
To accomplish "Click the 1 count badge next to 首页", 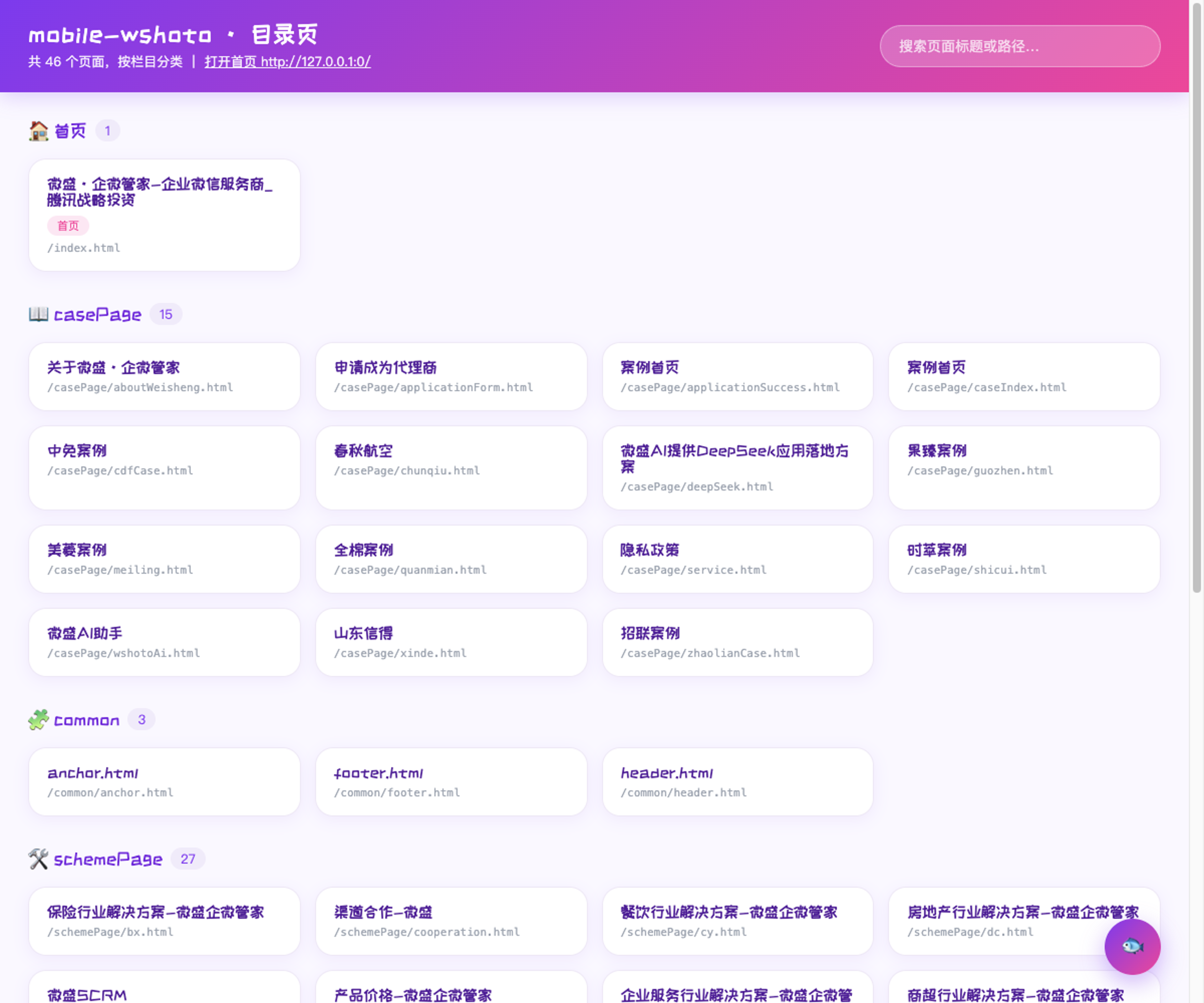I will pos(107,131).
